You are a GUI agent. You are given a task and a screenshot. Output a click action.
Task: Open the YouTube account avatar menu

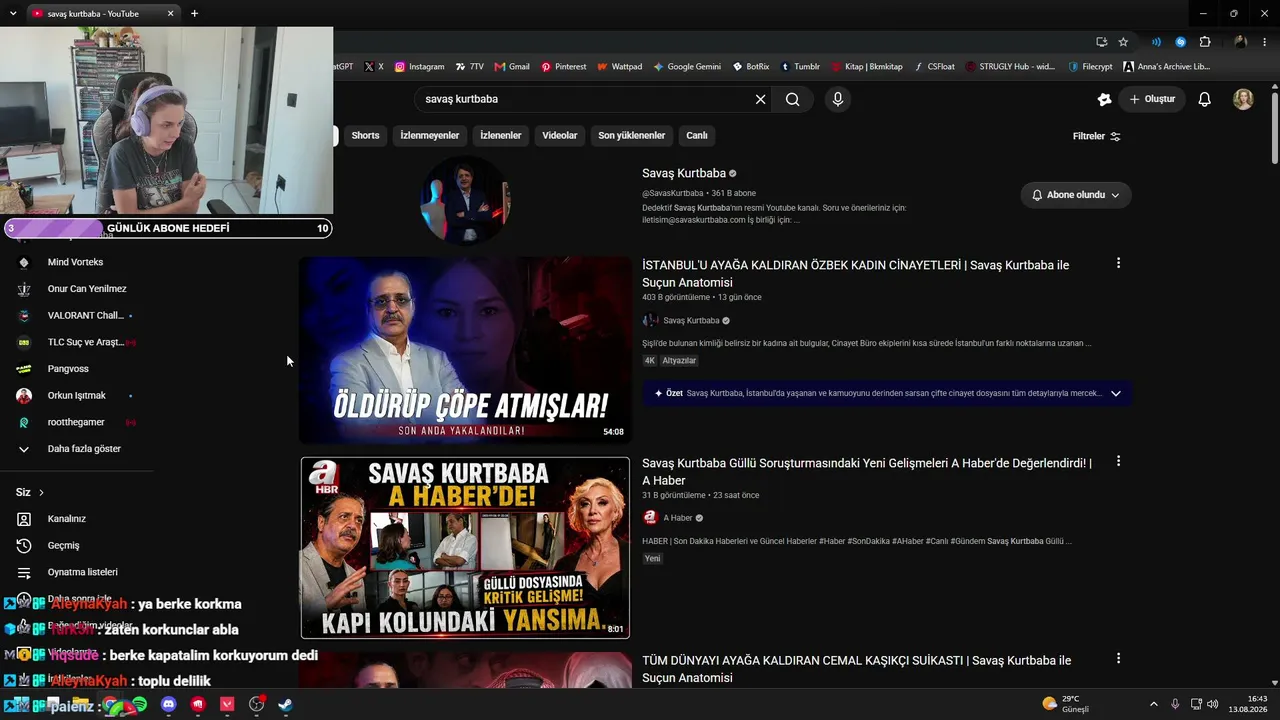1243,99
